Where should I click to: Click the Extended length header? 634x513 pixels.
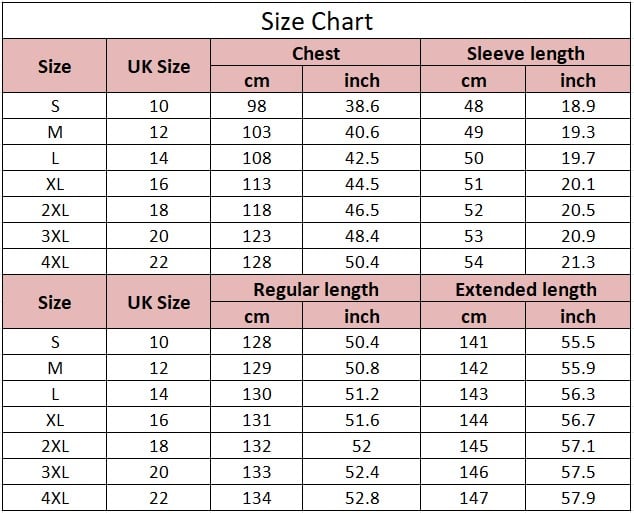click(526, 290)
